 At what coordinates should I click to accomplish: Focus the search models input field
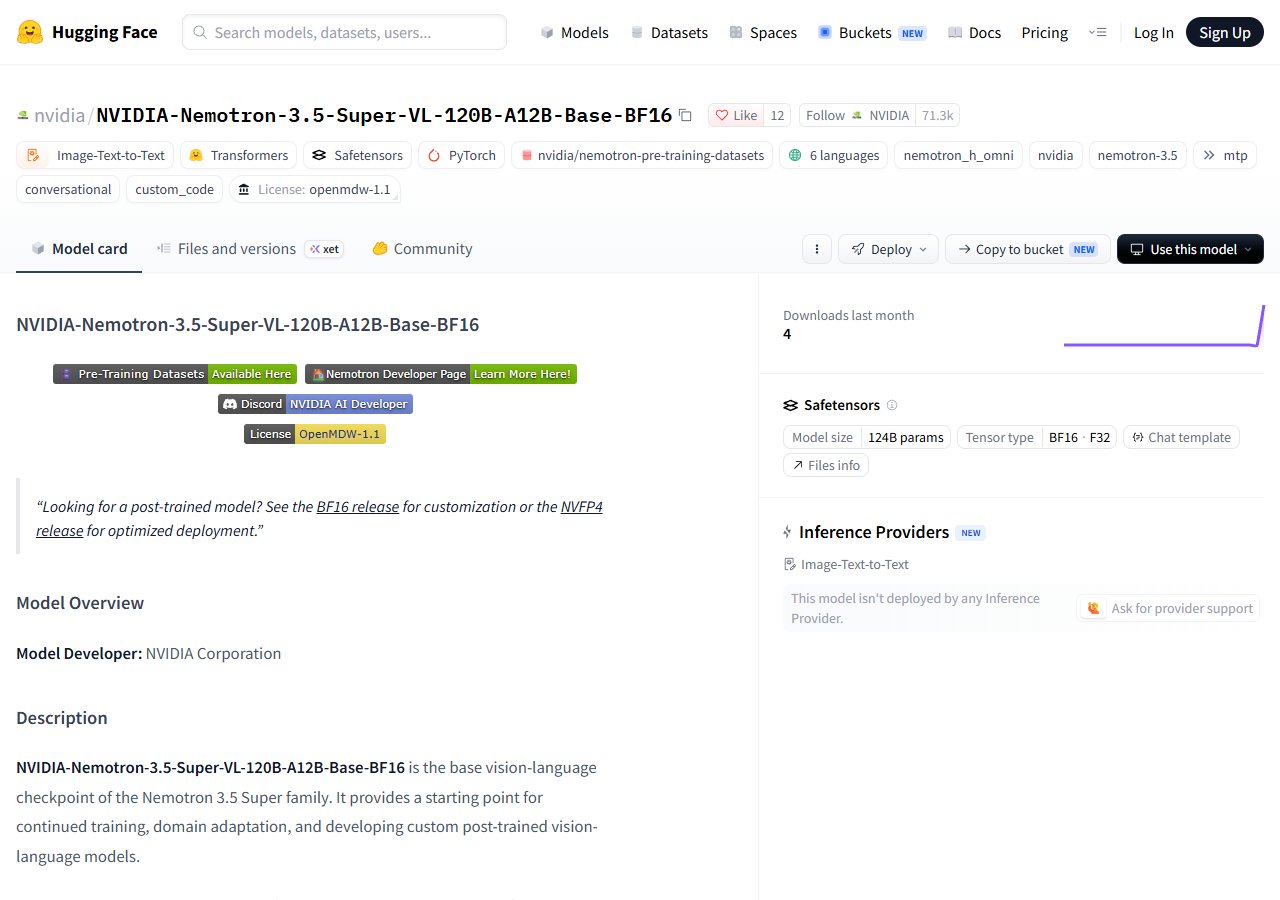pyautogui.click(x=344, y=32)
